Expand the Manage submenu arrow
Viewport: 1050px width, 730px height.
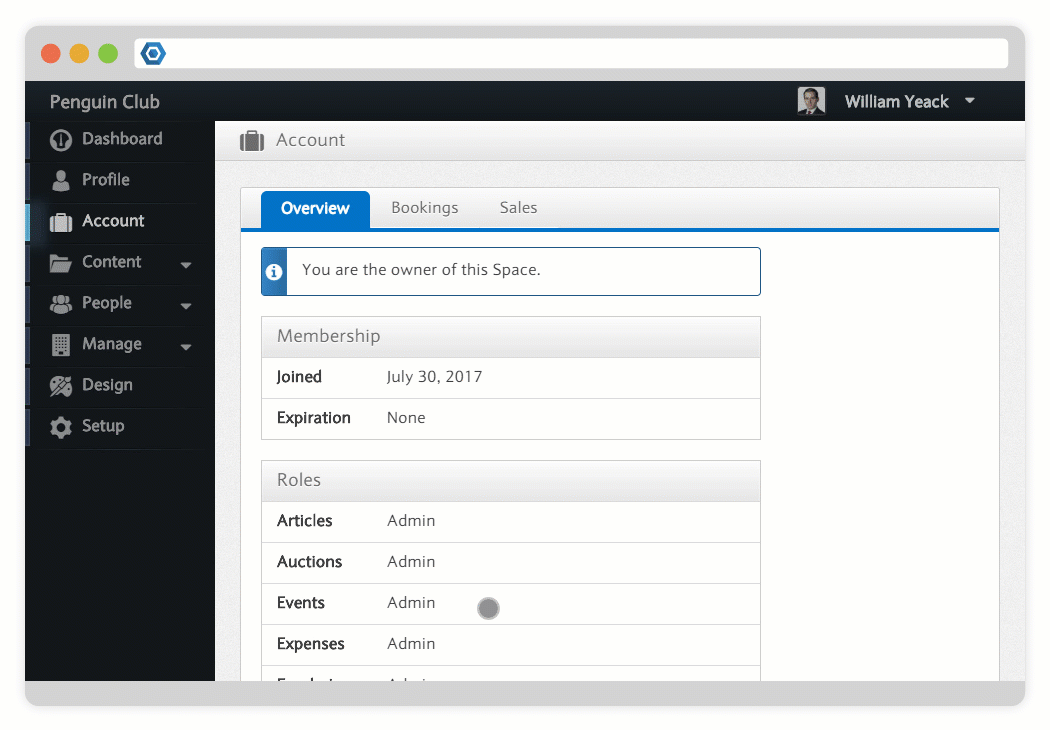point(186,347)
